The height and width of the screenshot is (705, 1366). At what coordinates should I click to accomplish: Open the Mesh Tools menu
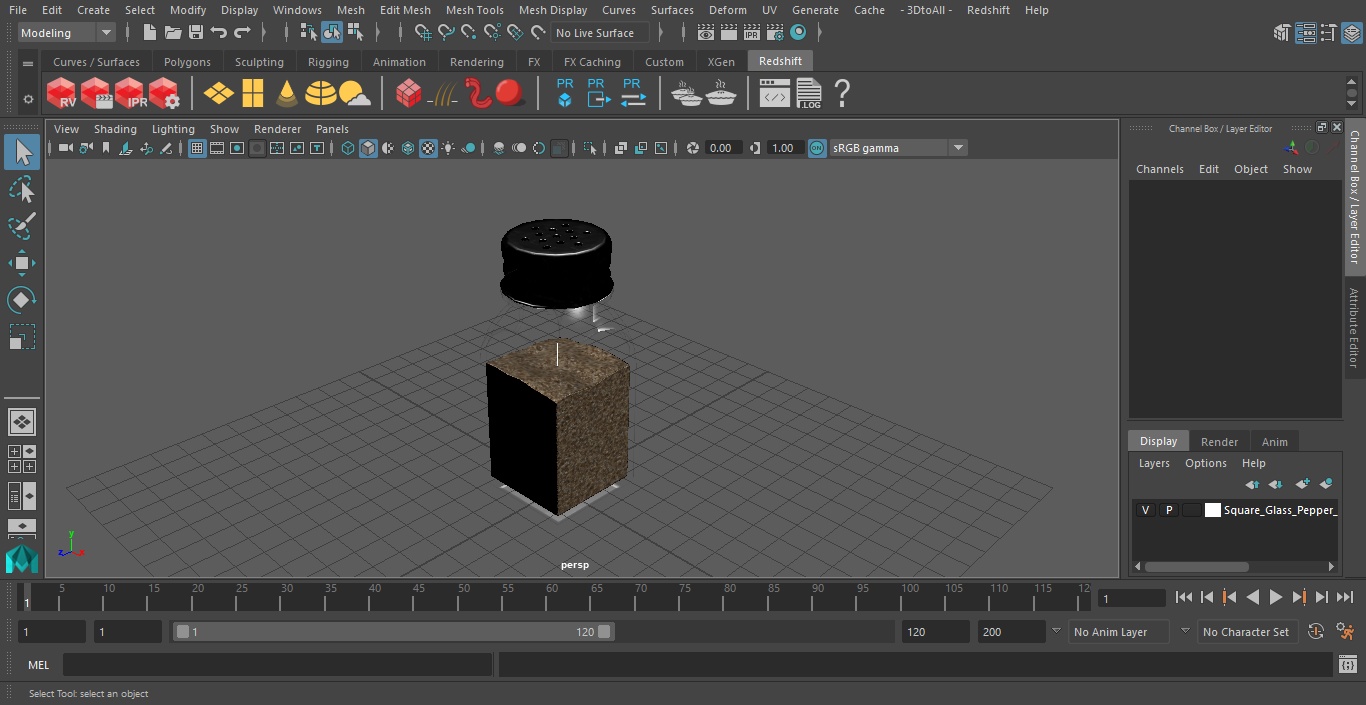(474, 10)
